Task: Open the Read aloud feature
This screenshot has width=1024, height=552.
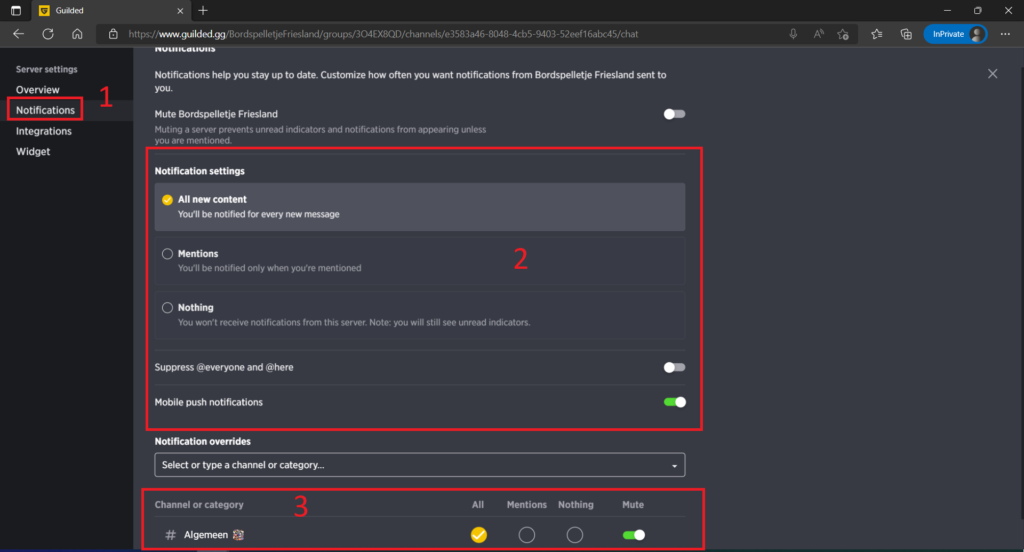Action: coord(818,34)
